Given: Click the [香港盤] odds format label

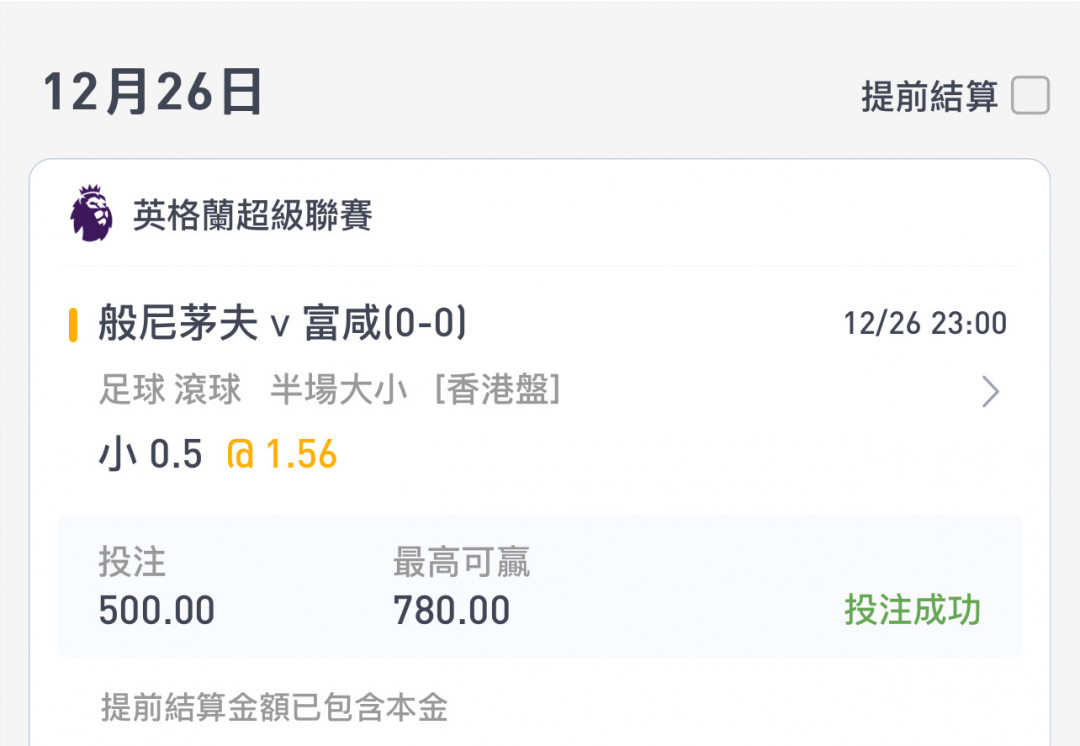Looking at the screenshot, I should (x=498, y=390).
